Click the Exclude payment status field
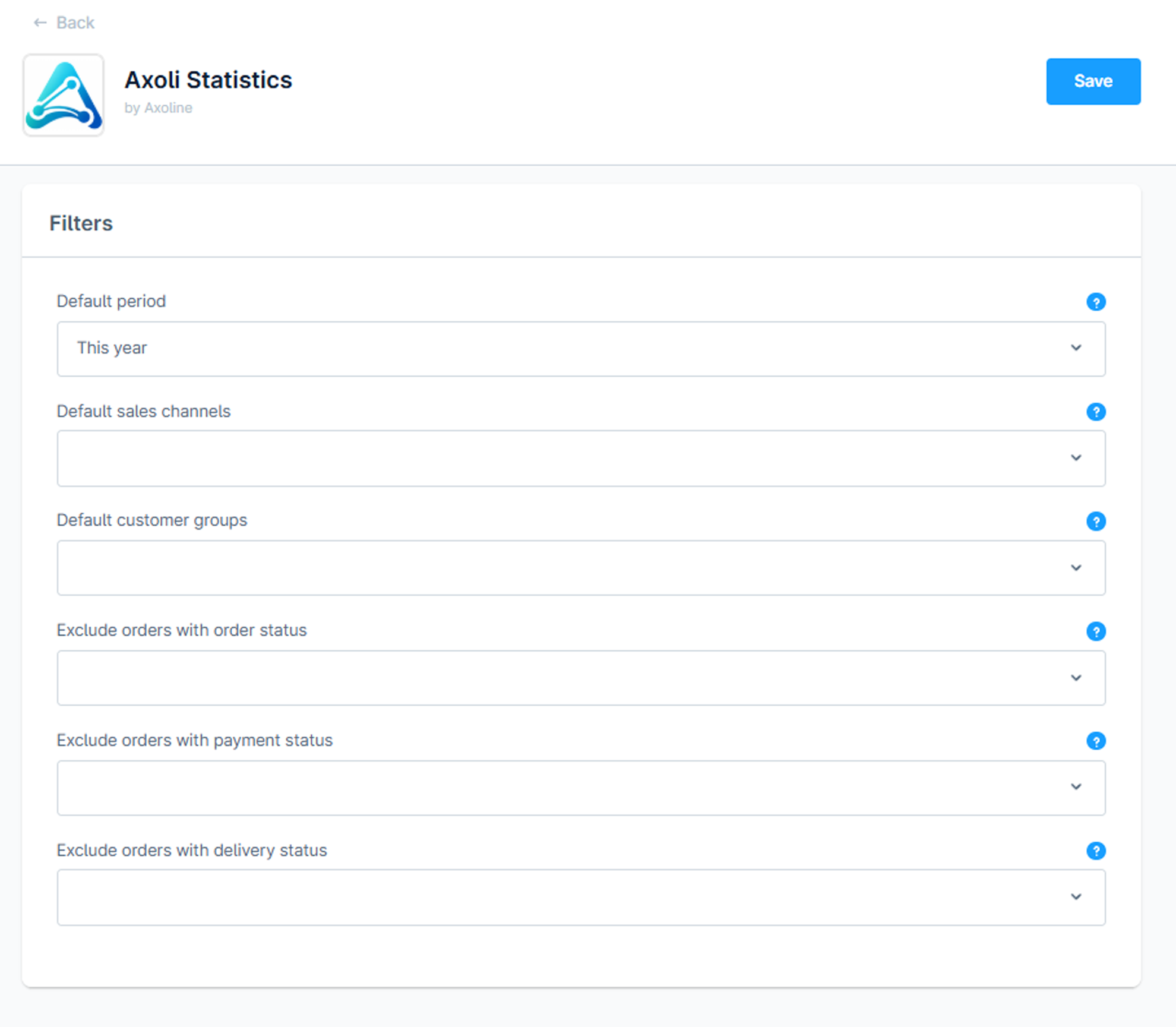 (x=581, y=788)
